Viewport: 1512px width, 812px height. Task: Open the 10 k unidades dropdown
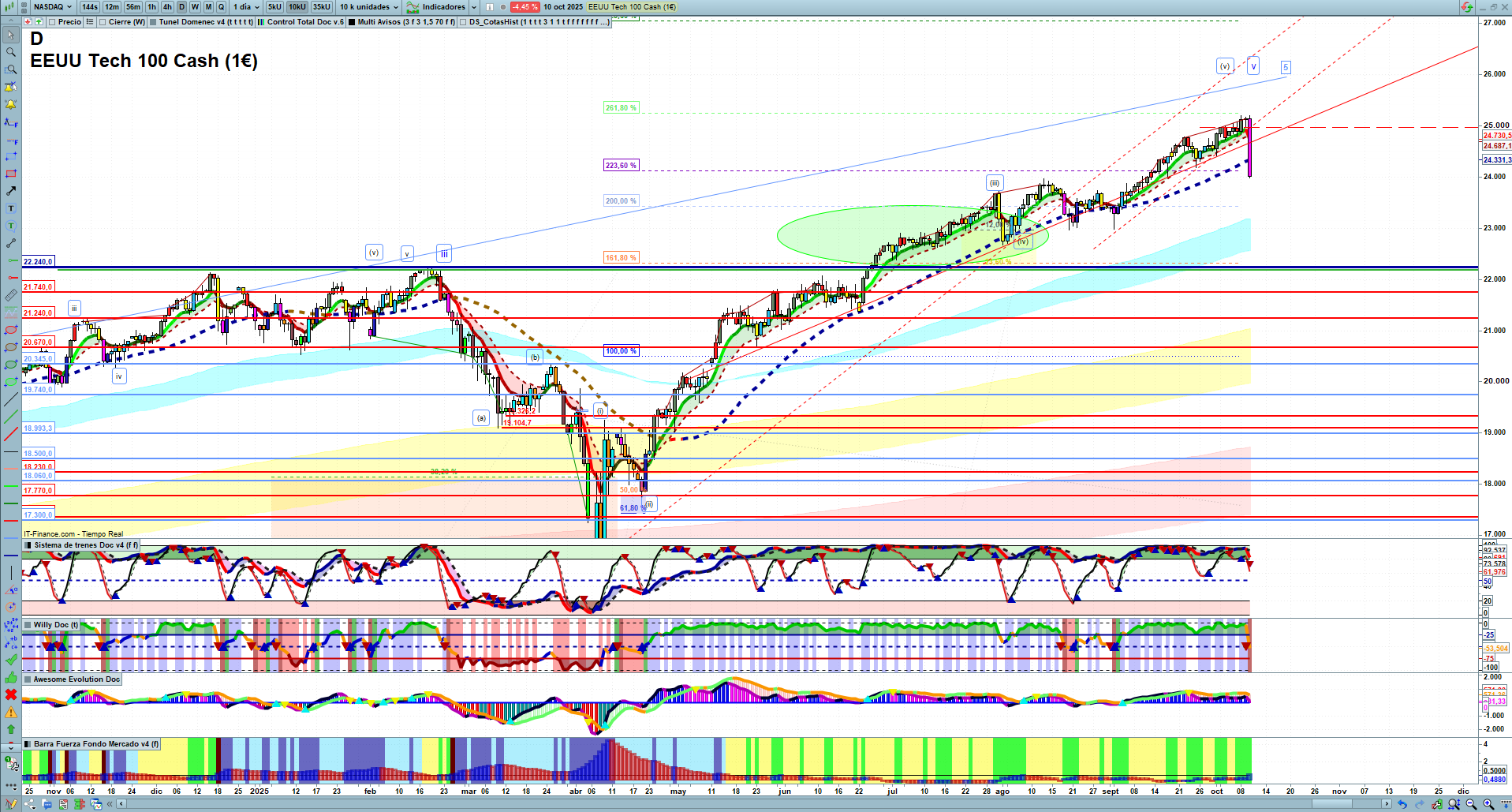click(x=368, y=7)
